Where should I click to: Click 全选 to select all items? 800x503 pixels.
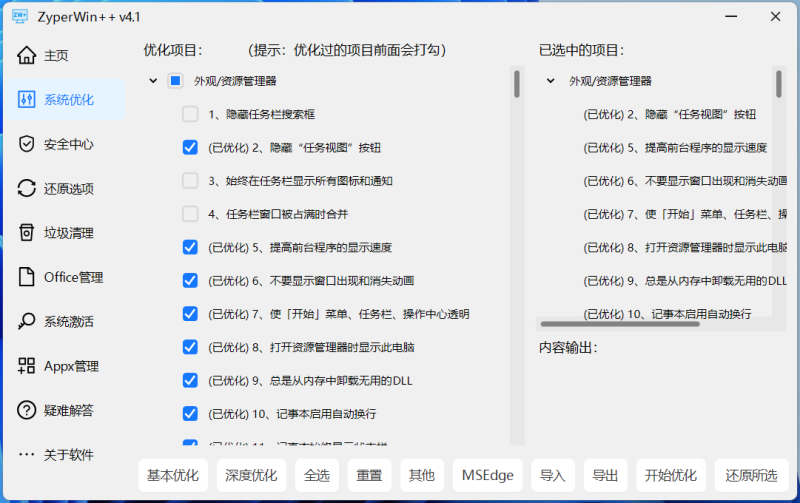[317, 475]
